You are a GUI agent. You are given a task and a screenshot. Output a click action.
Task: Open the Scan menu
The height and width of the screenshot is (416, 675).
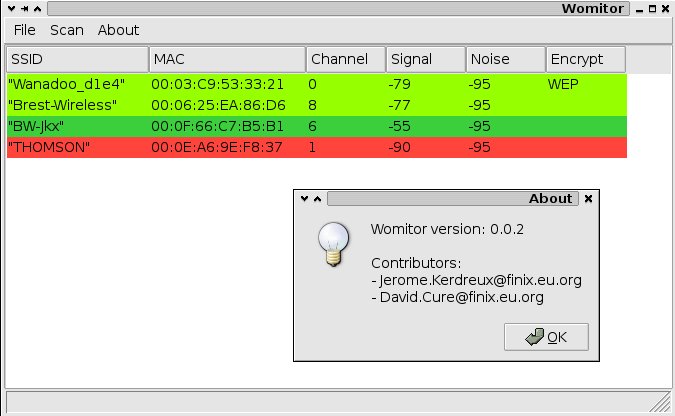67,30
